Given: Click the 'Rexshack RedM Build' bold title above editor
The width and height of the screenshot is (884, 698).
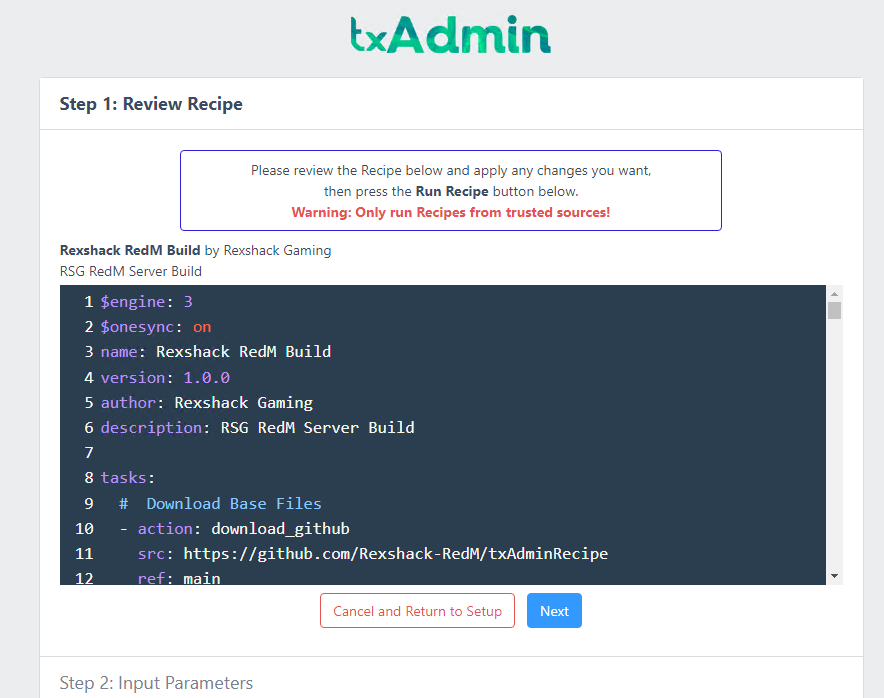Looking at the screenshot, I should click(x=130, y=250).
